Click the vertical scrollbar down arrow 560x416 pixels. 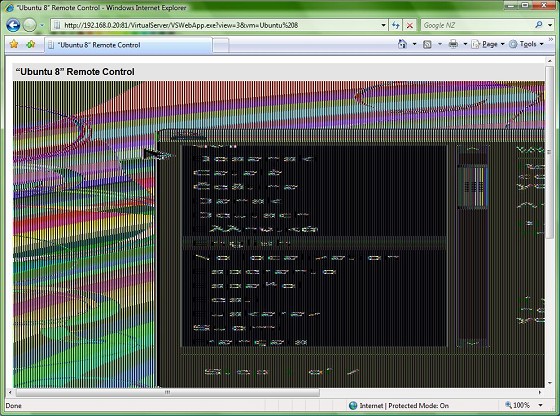click(x=550, y=383)
